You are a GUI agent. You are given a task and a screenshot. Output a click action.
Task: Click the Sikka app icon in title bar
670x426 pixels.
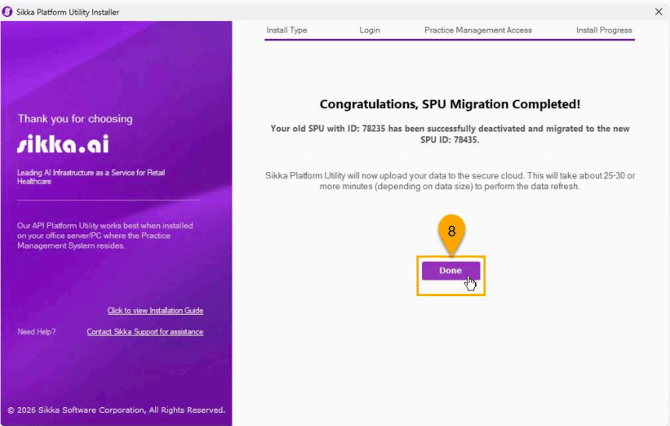[x=10, y=9]
